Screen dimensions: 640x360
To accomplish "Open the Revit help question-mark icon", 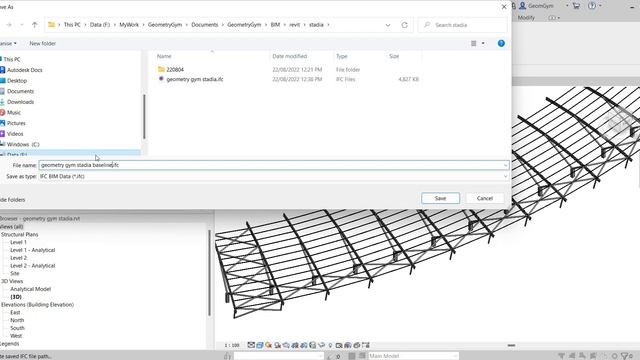I will pyautogui.click(x=592, y=6).
